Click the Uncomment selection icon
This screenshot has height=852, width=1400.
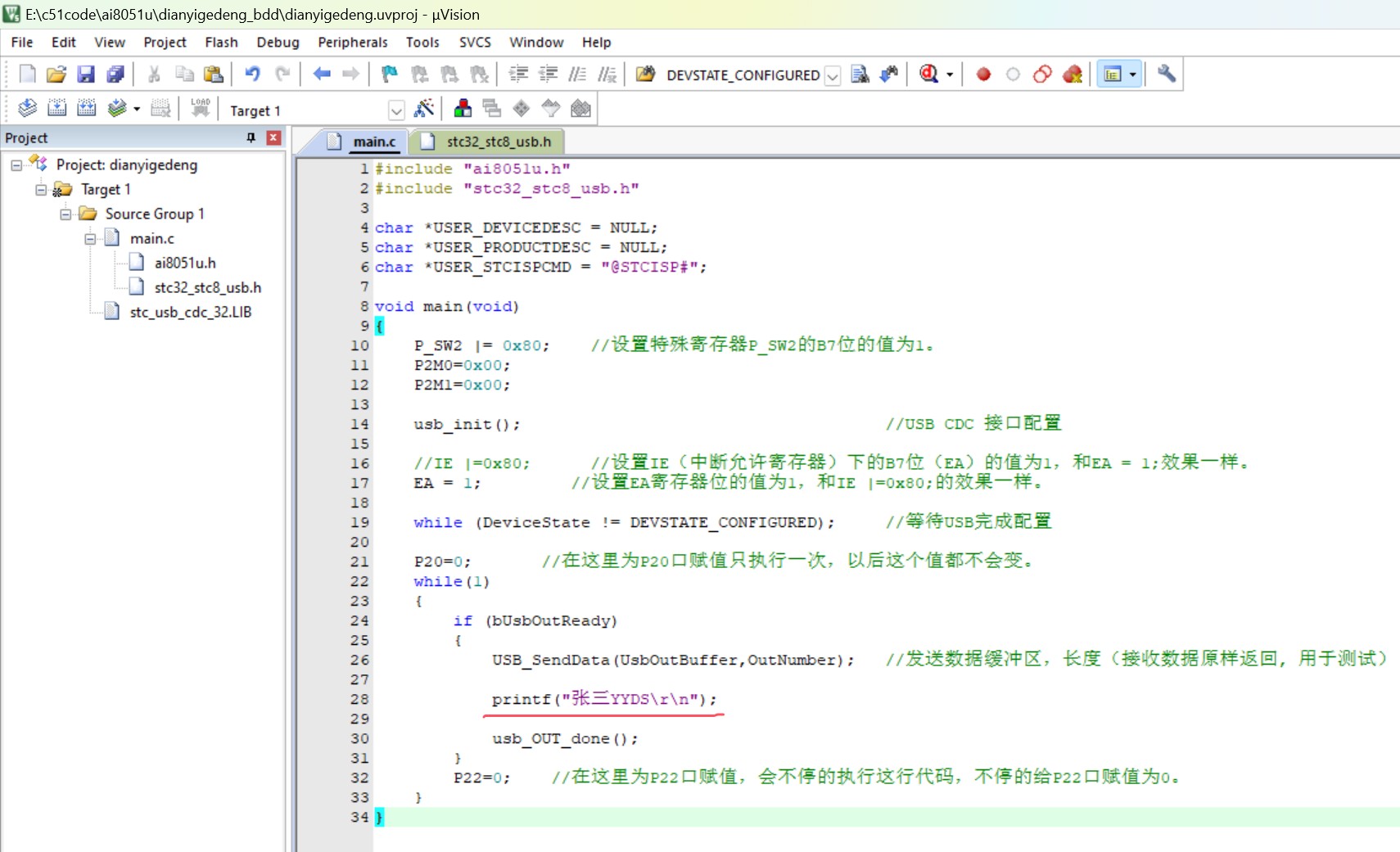pyautogui.click(x=607, y=74)
